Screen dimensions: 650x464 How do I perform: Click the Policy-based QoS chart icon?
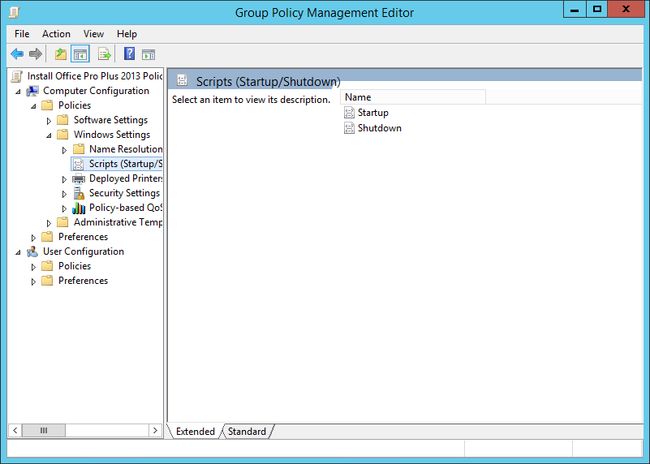point(78,208)
